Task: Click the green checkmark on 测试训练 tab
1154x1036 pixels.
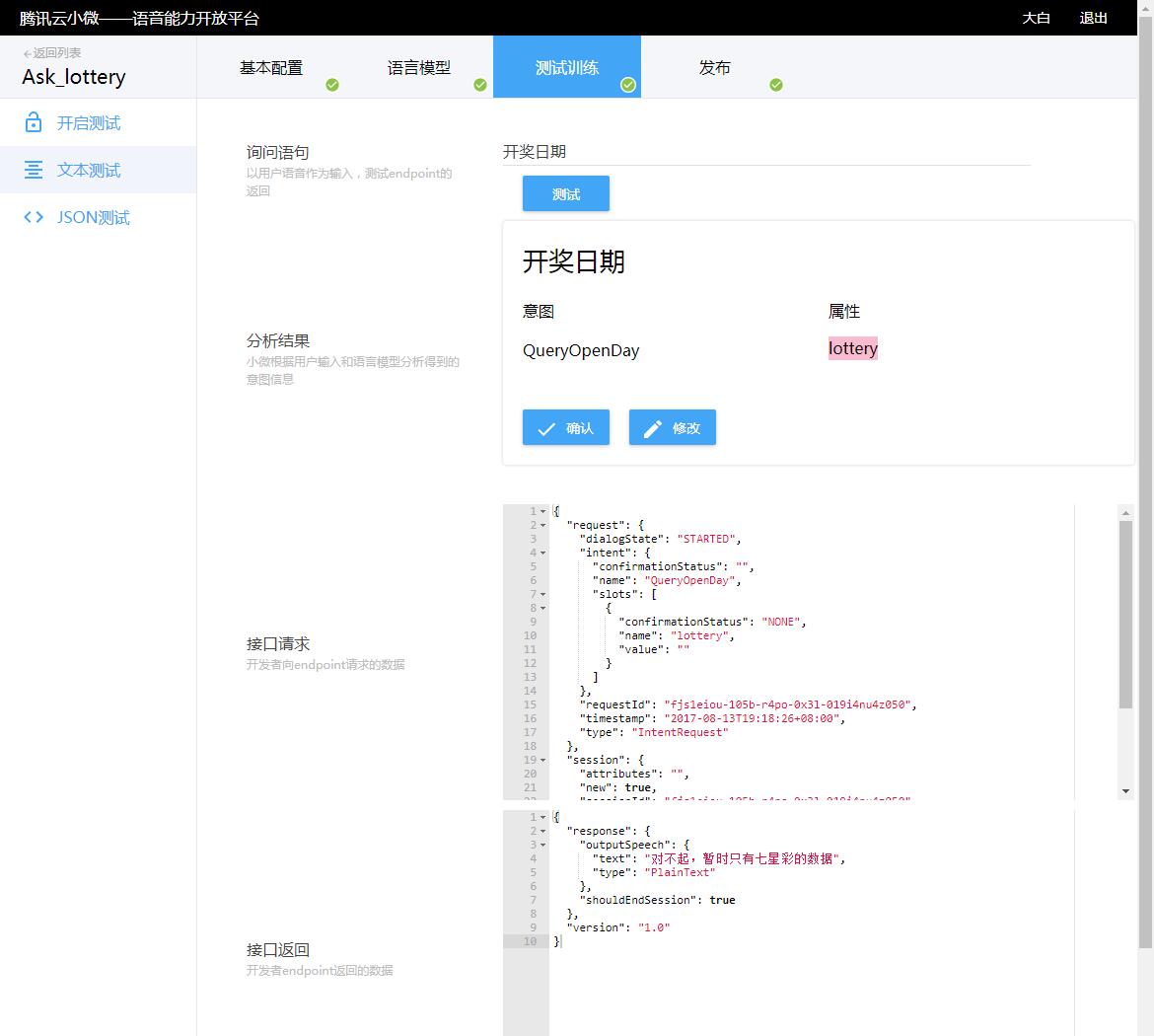Action: pos(628,85)
